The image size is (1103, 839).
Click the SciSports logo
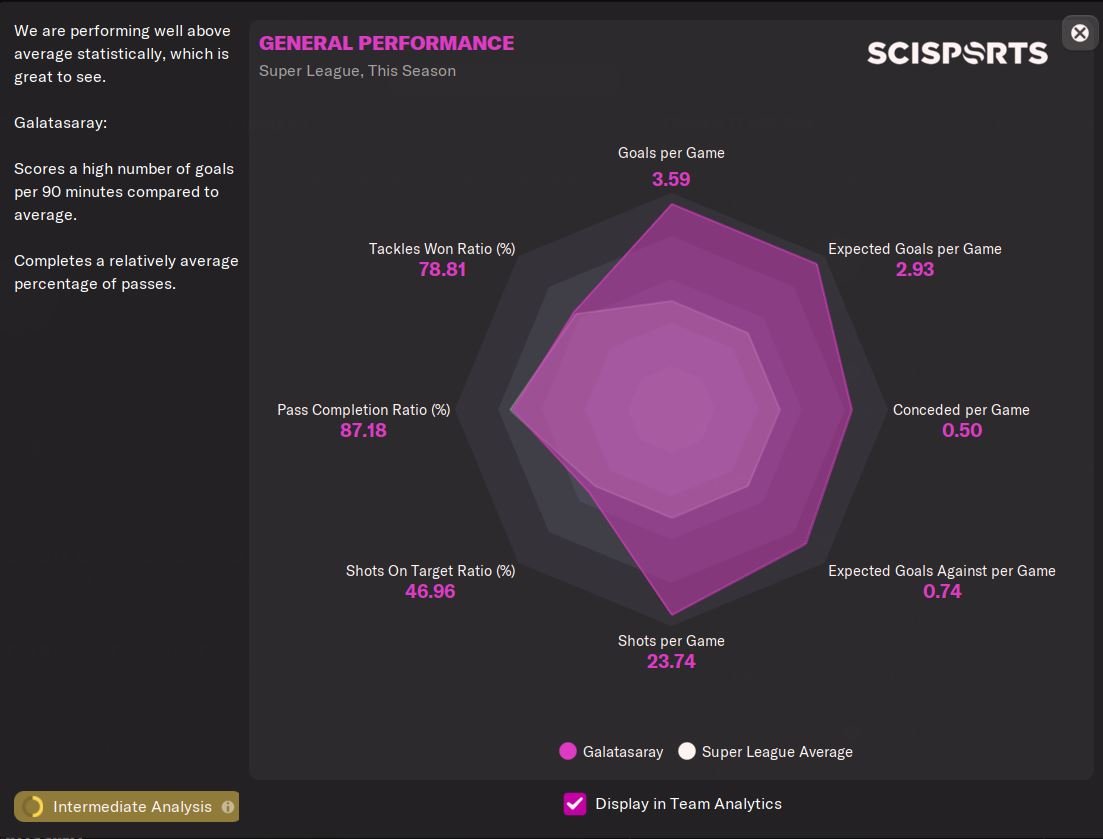(x=957, y=53)
